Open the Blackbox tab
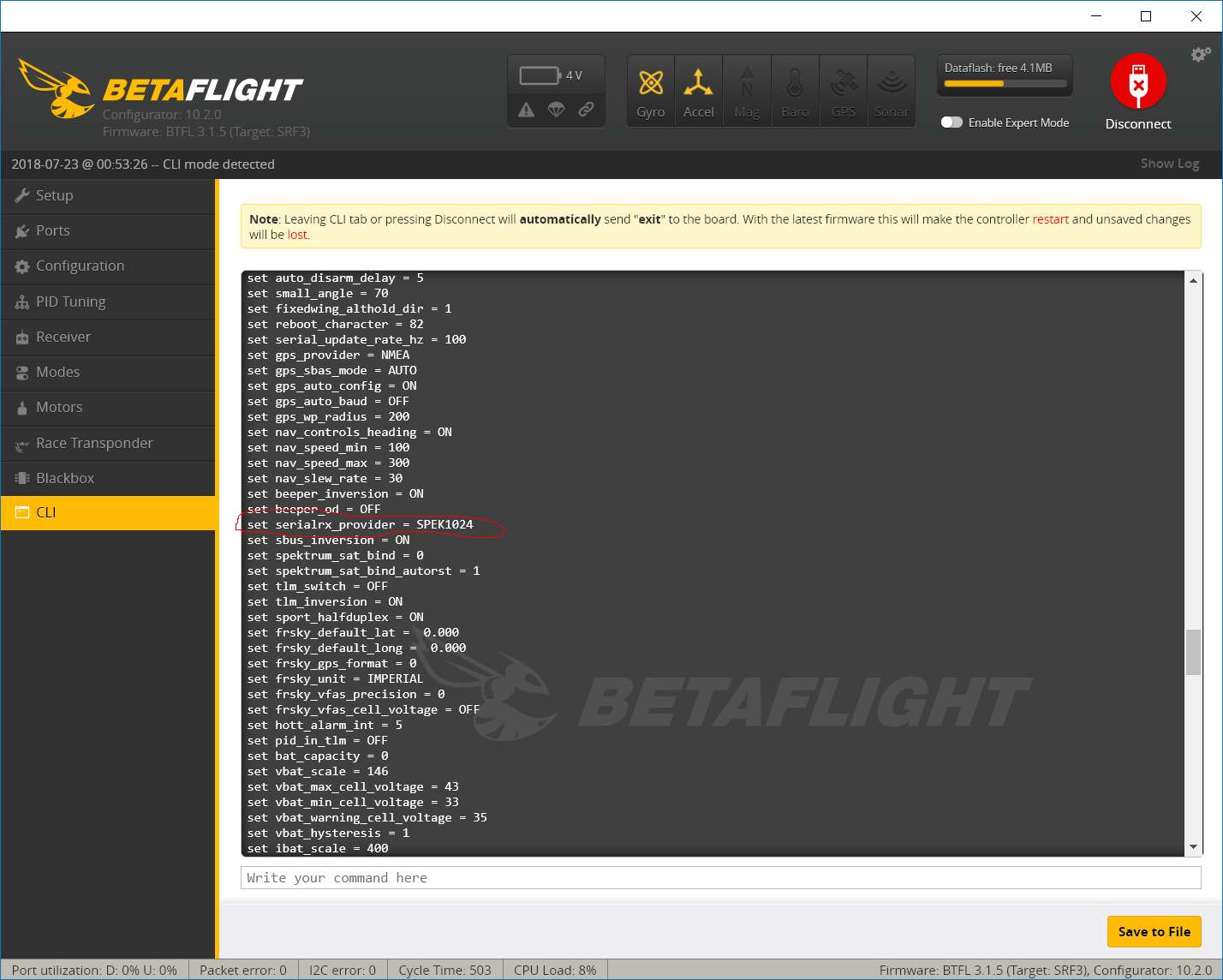 click(x=107, y=478)
